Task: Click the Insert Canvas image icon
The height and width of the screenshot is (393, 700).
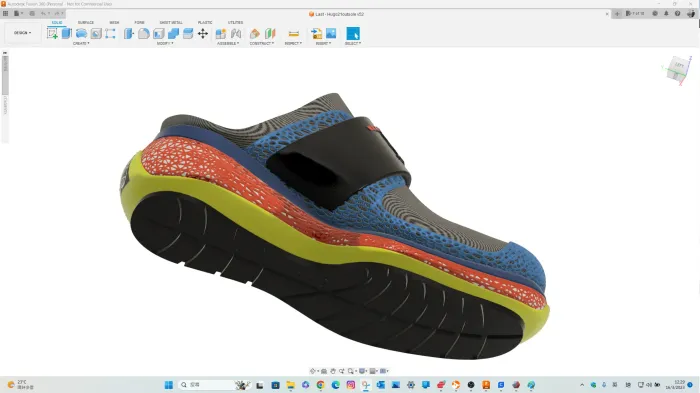Action: pos(331,33)
